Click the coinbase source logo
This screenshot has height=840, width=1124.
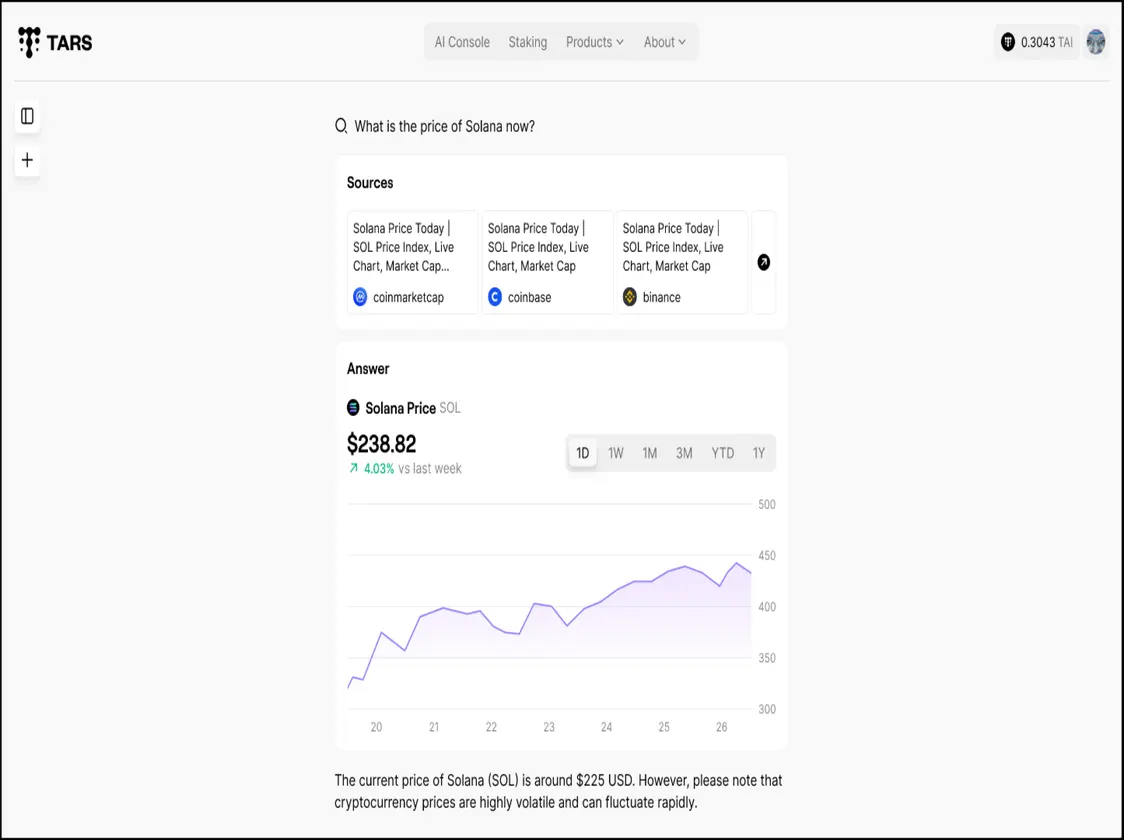click(495, 297)
